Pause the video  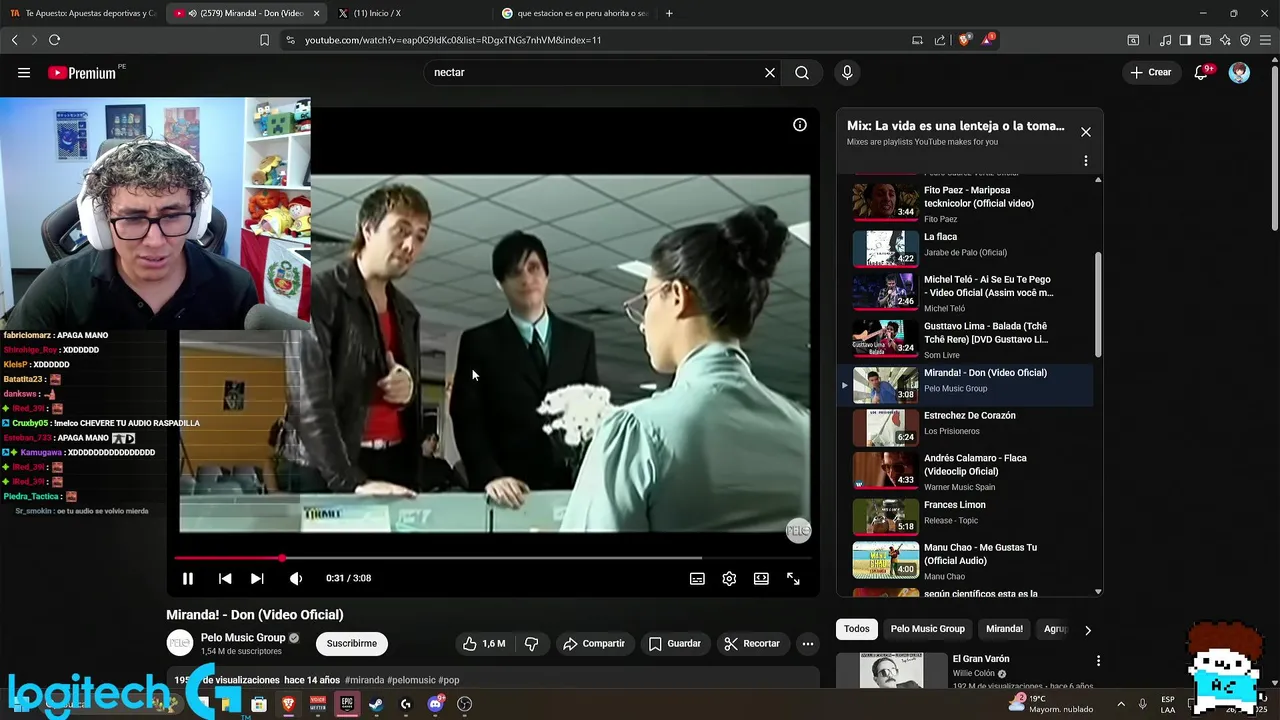(x=187, y=578)
